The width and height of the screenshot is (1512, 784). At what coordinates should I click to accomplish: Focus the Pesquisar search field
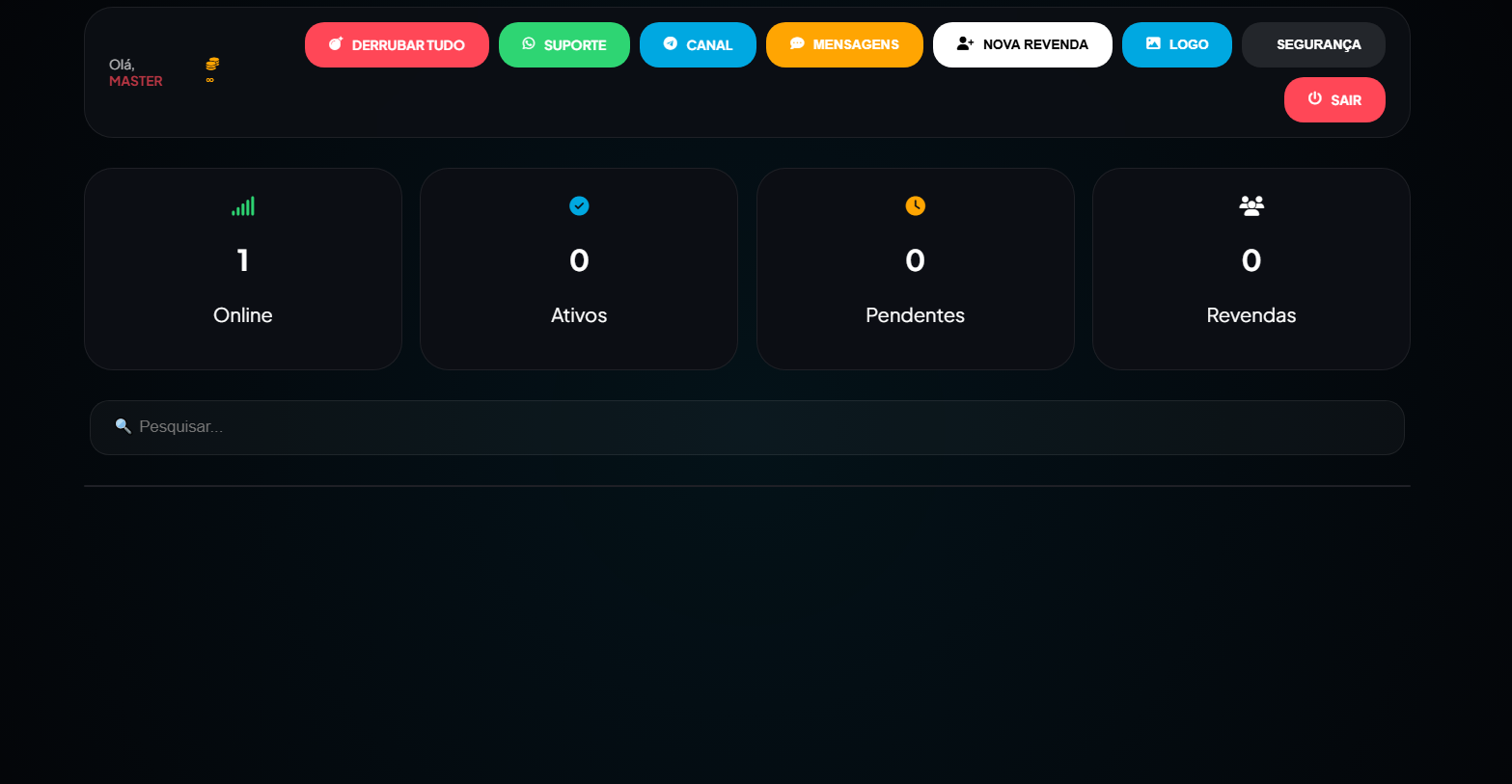click(753, 427)
